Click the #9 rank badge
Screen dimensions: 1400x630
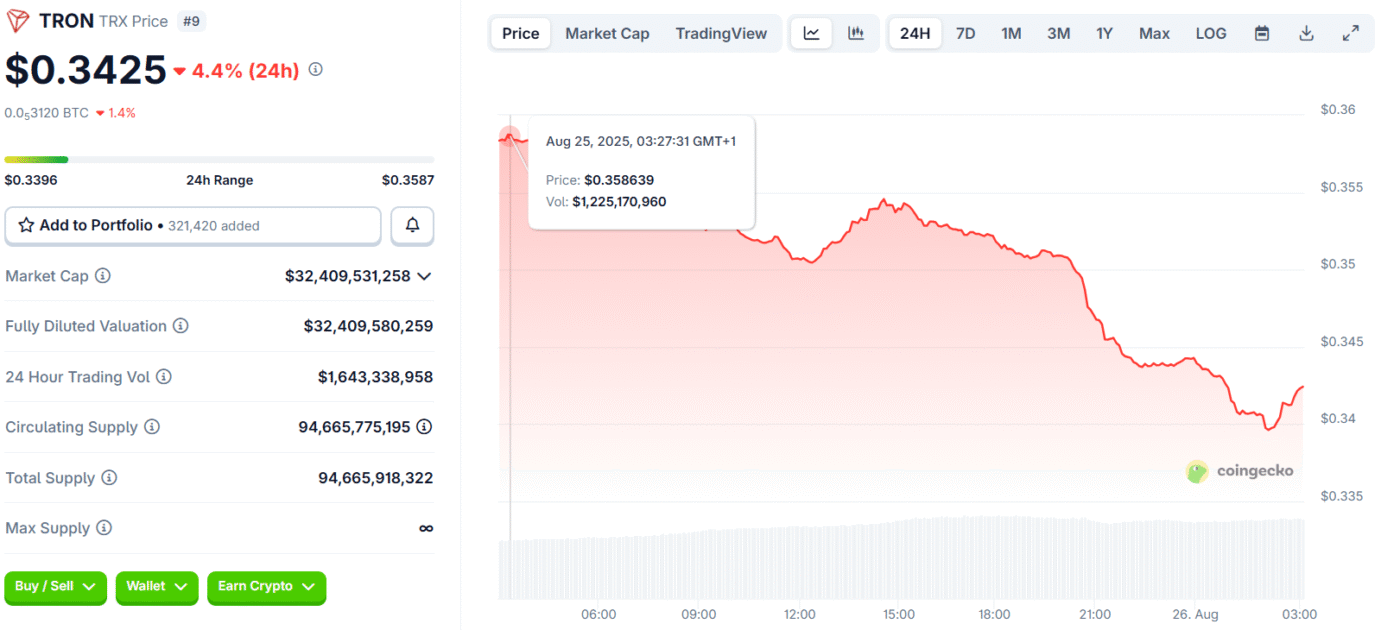190,21
